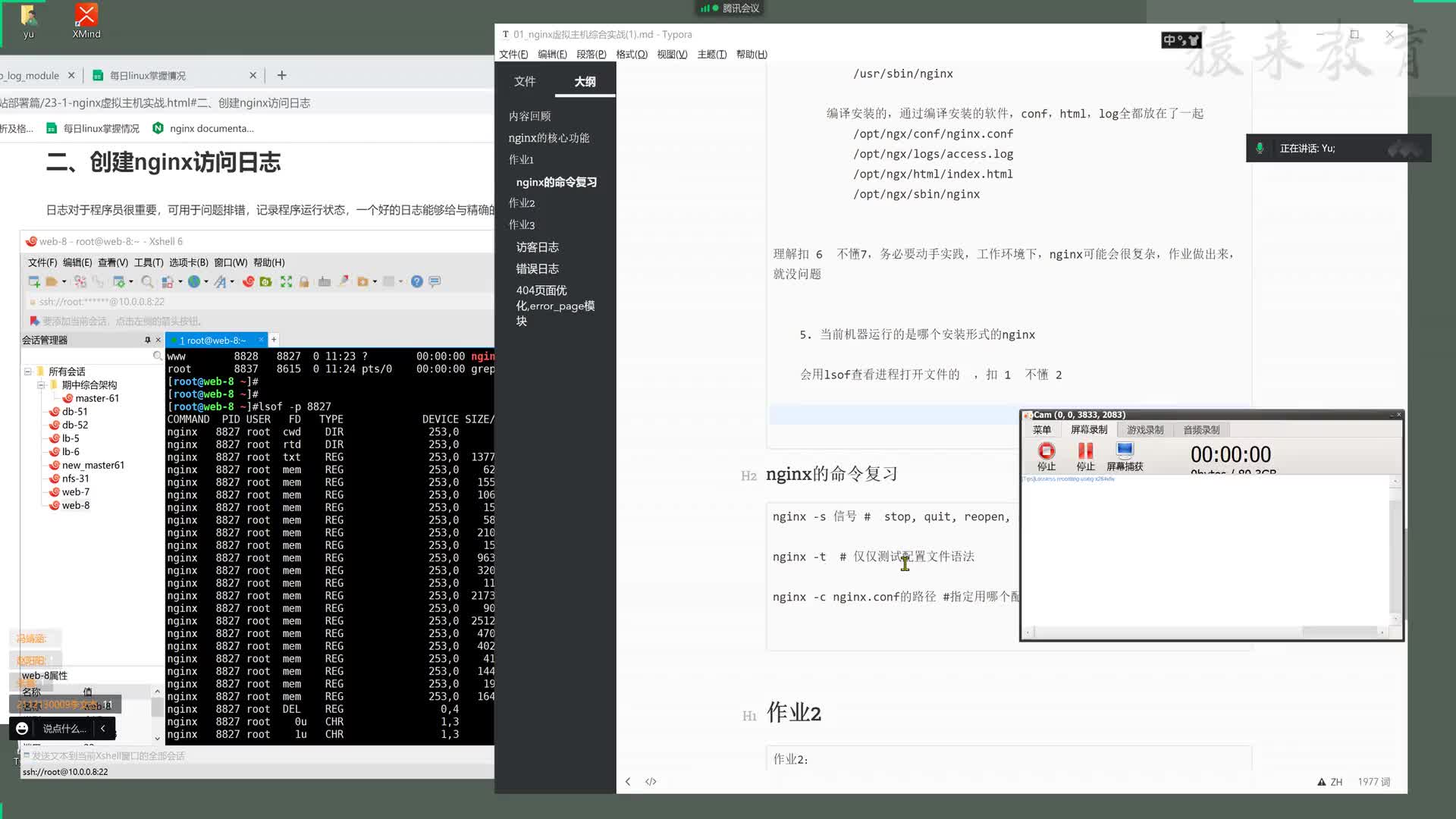Click the audio record icon
The image size is (1456, 819).
(1201, 429)
